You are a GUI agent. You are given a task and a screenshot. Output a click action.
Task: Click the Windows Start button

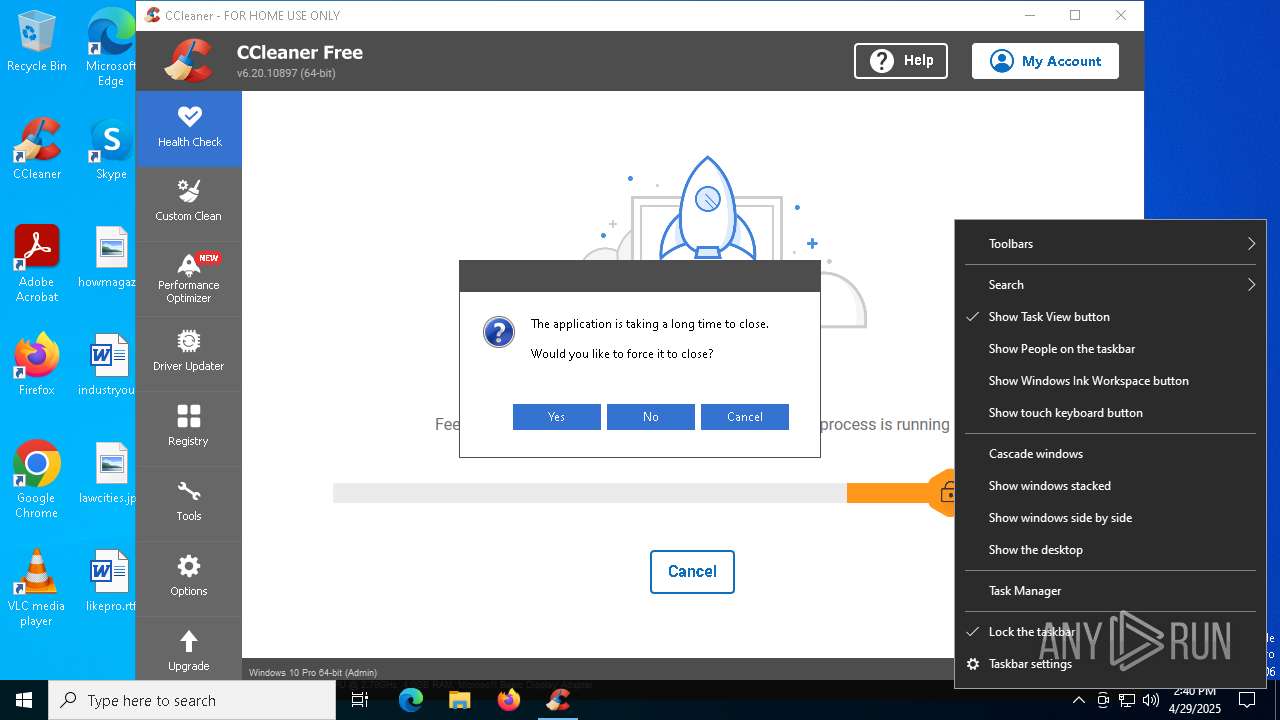point(24,700)
